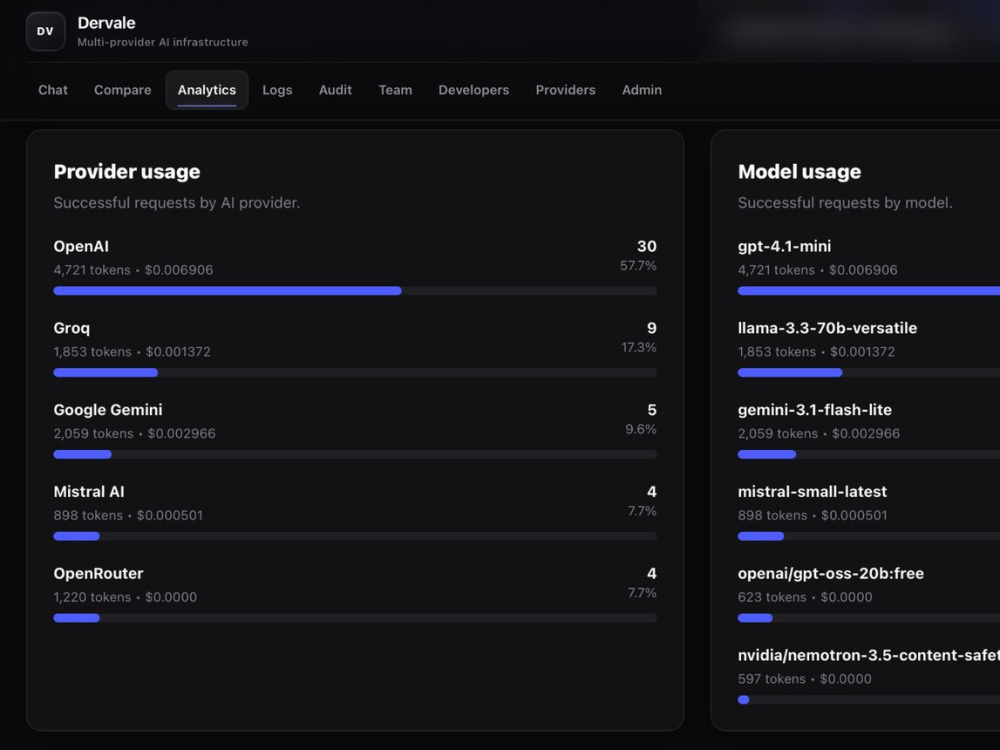Click 'Successful requests by model.' text

(845, 203)
